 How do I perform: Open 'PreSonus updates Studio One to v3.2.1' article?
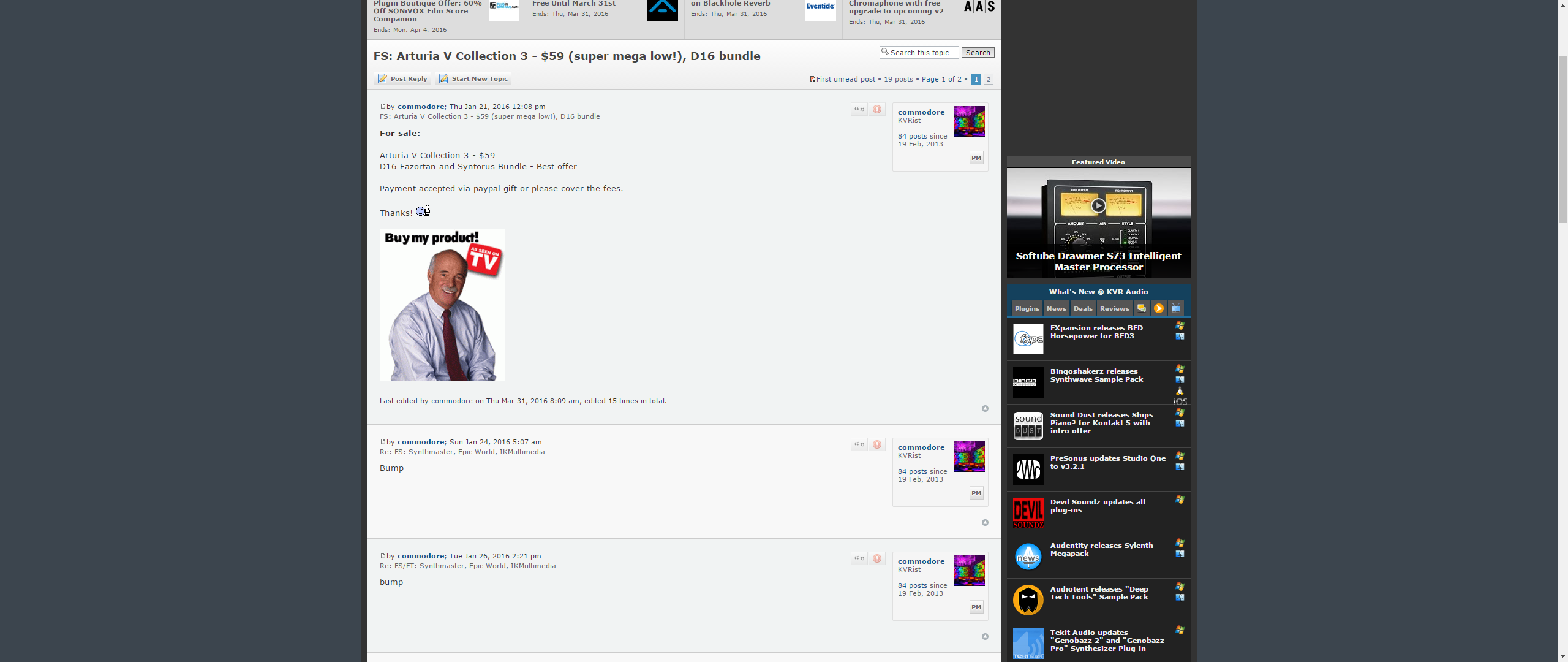click(x=1107, y=462)
